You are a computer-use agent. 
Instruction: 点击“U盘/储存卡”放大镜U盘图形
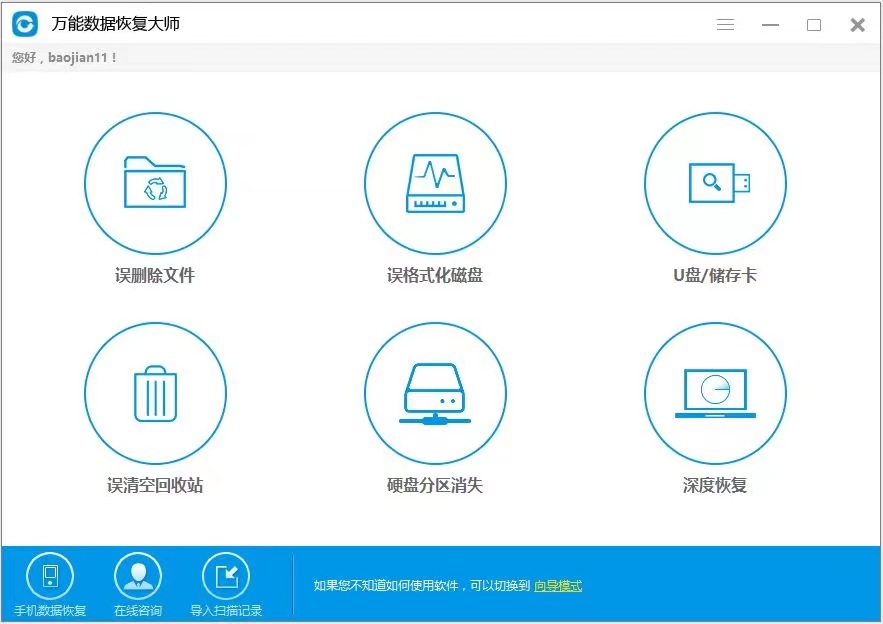pyautogui.click(x=714, y=184)
